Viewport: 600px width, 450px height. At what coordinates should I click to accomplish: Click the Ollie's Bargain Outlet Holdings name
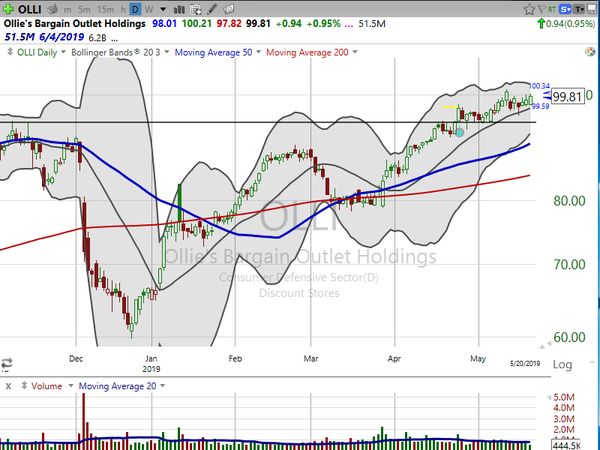tap(75, 24)
